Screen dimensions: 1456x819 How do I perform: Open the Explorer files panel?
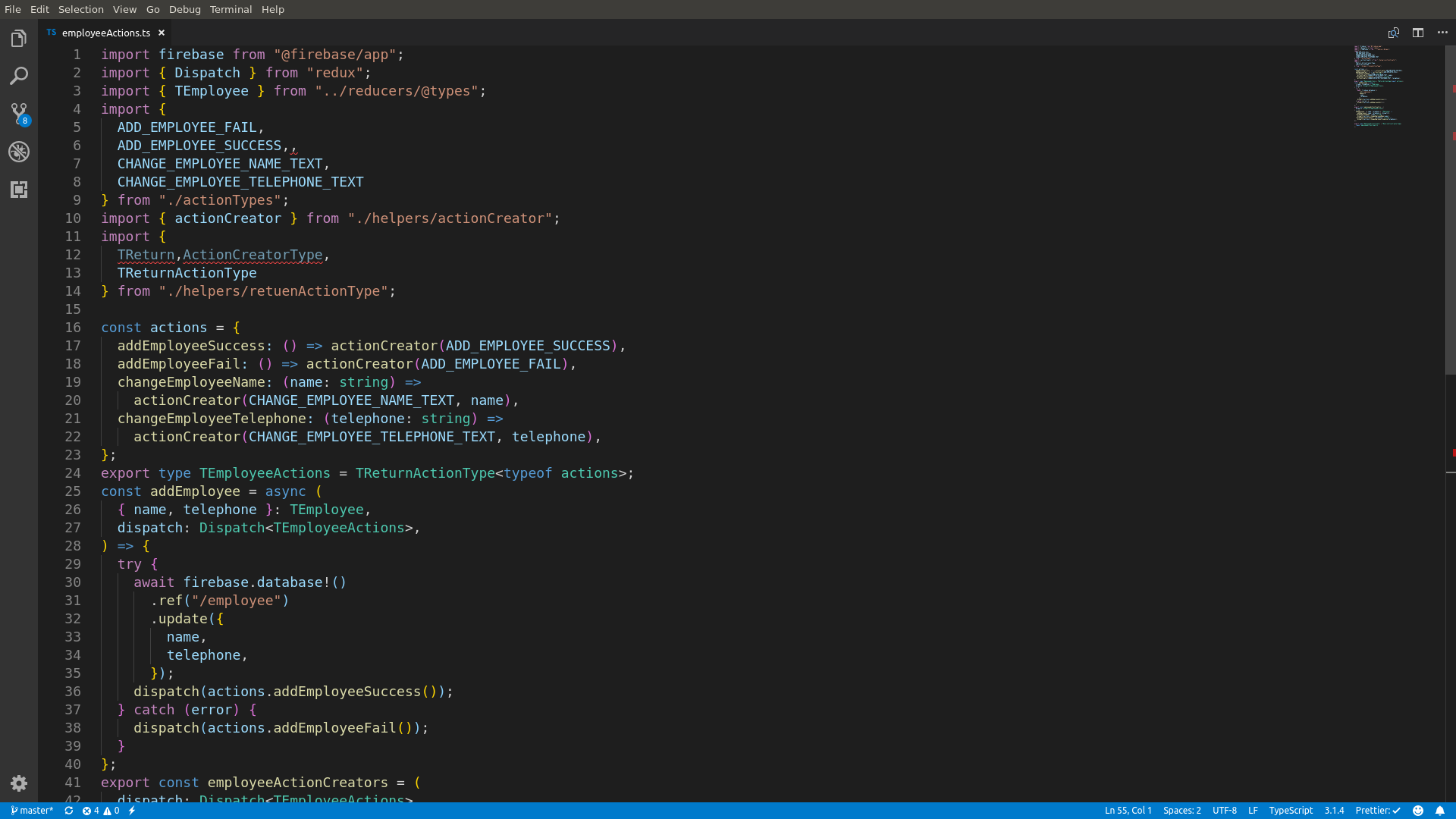[x=19, y=39]
